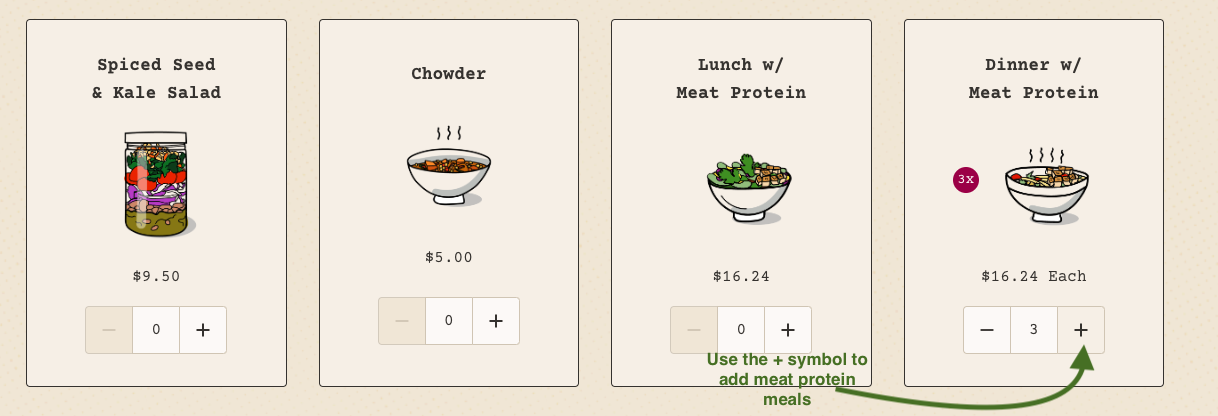Image resolution: width=1218 pixels, height=416 pixels.
Task: Remove one Dinner w/ Meat Protein meal
Action: click(x=987, y=330)
